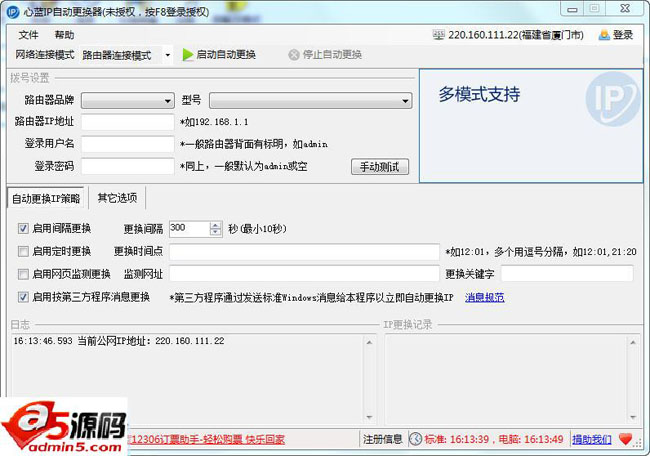The width and height of the screenshot is (650, 456).
Task: Open the 网络连接模式 dropdown
Action: 168,55
